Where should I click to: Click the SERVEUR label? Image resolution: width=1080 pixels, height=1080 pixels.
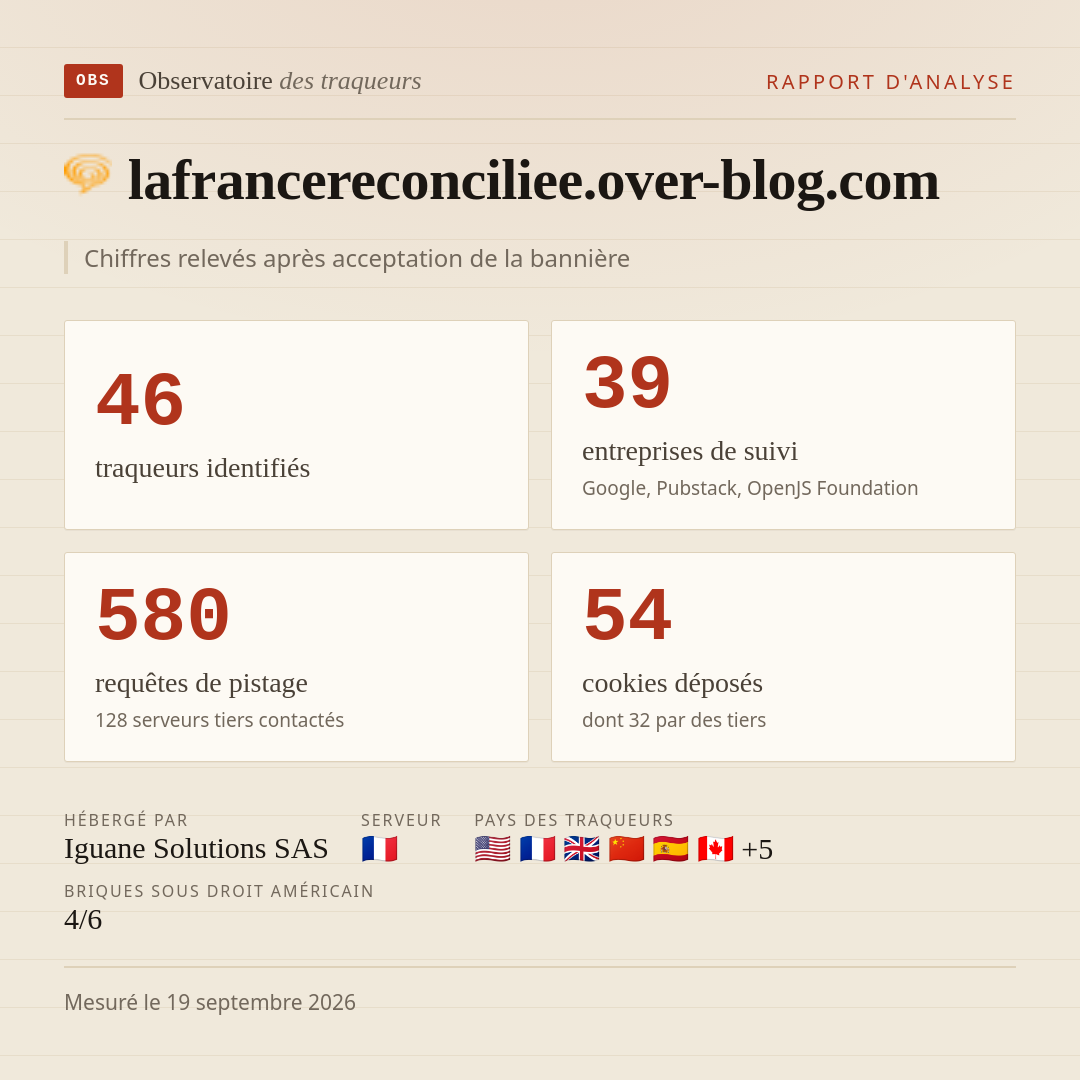tap(401, 820)
